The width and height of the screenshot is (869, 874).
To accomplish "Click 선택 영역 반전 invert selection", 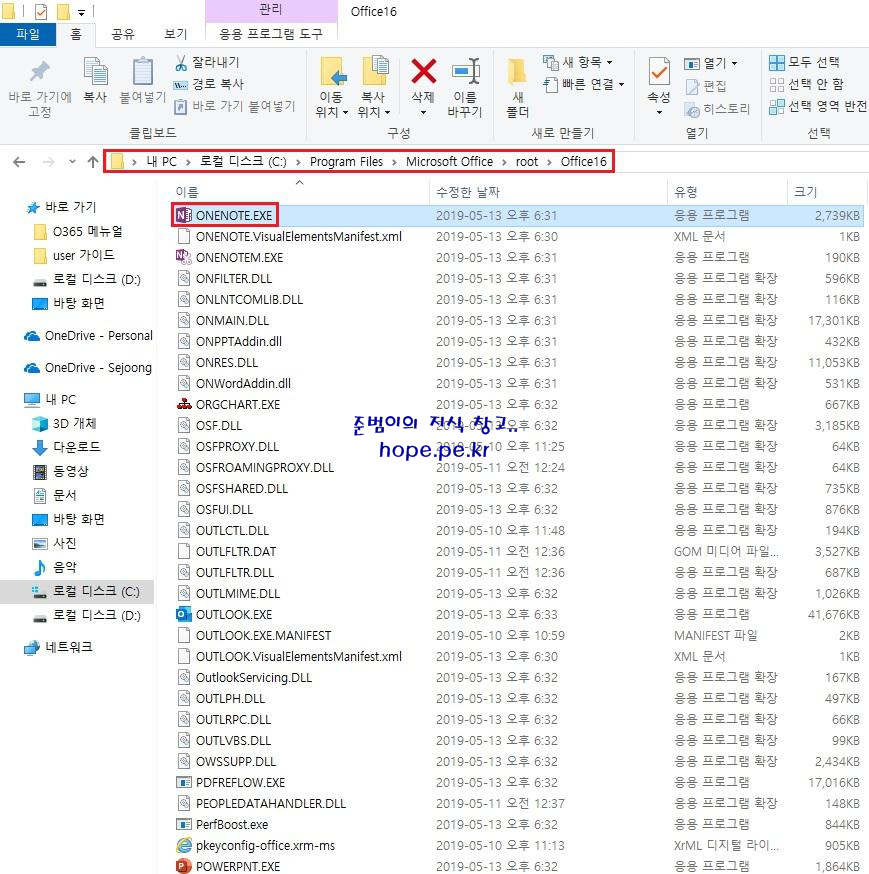I will [x=818, y=106].
